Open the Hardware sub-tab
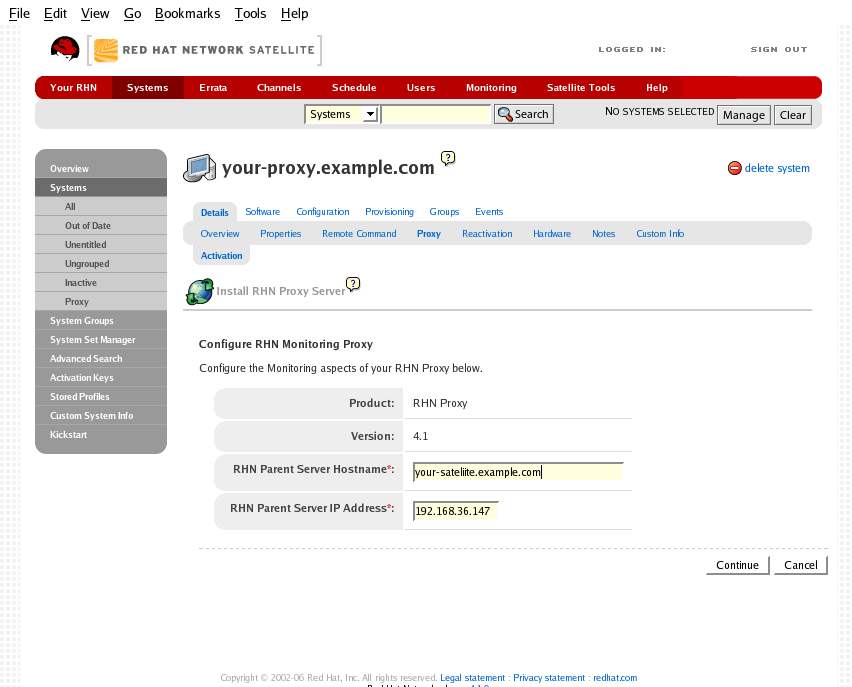 552,234
